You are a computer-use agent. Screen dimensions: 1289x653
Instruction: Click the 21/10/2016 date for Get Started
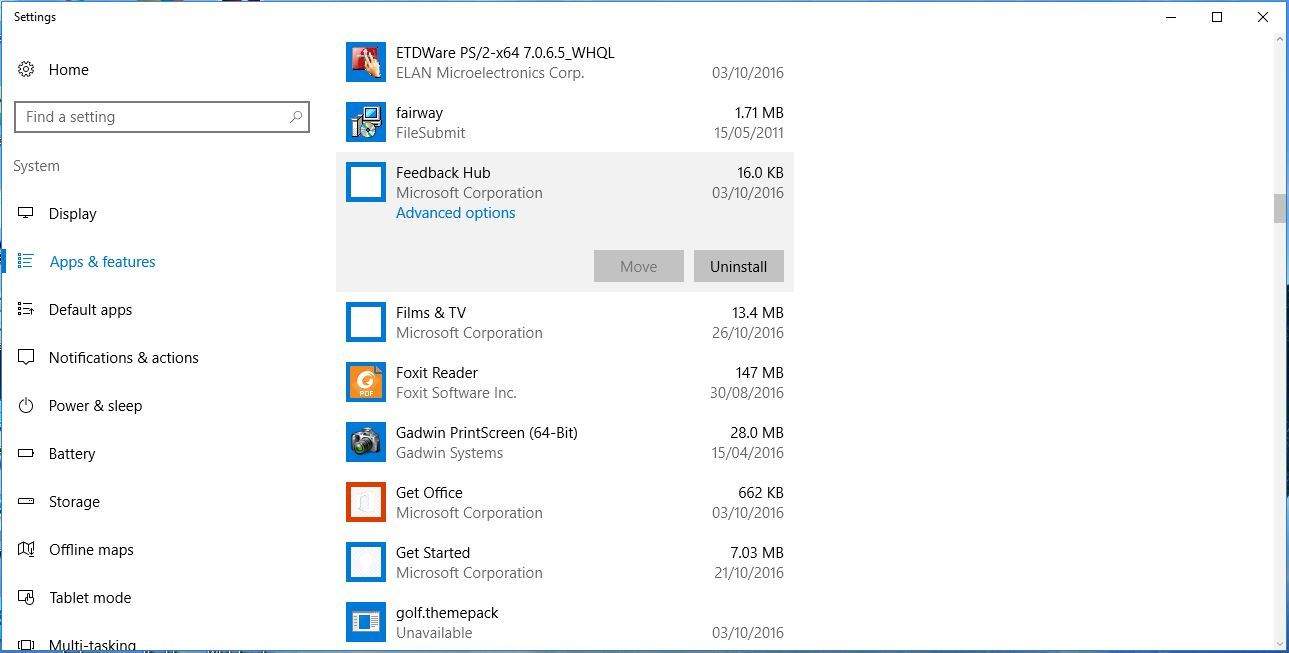pyautogui.click(x=747, y=572)
